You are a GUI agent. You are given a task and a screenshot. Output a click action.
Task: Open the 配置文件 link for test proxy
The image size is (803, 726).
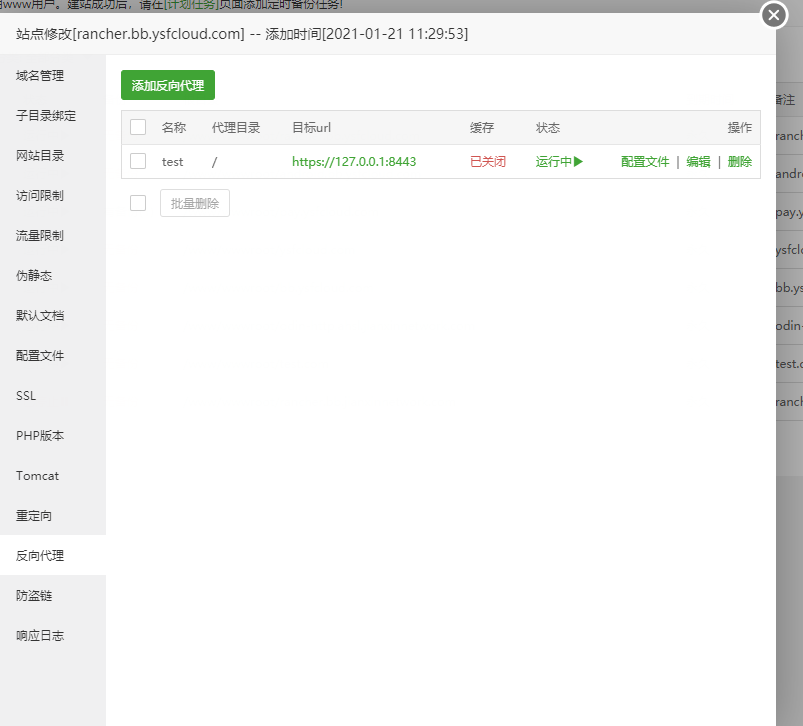tap(644, 161)
